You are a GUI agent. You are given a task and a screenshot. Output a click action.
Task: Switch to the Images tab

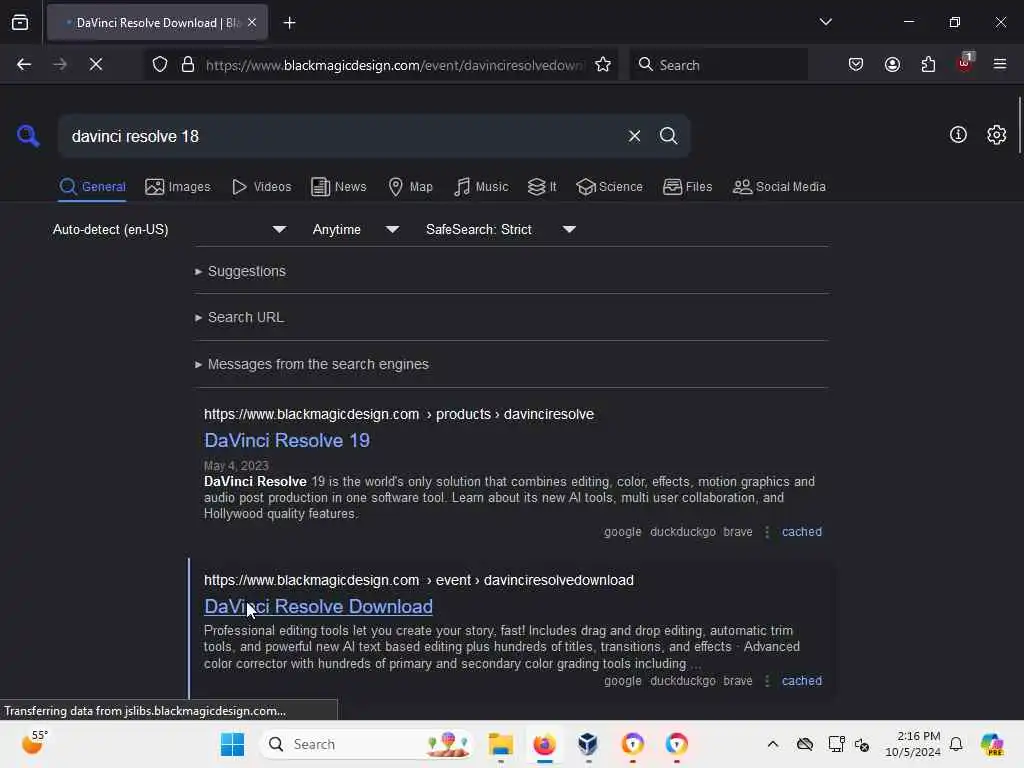point(178,187)
